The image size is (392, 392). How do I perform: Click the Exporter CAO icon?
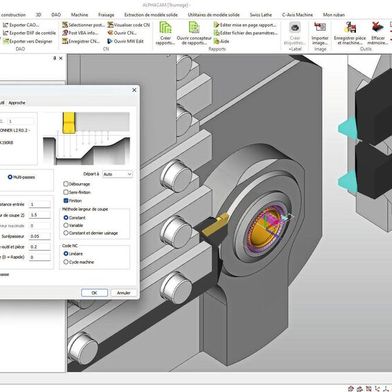click(x=6, y=25)
